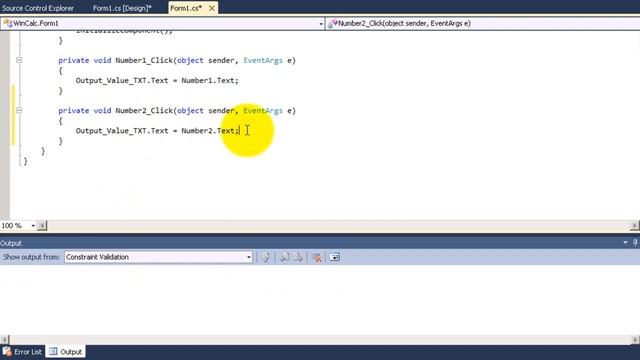Screen dimensions: 640x360
Task: Click the Error List icon in bottom tab
Action: tap(7, 351)
